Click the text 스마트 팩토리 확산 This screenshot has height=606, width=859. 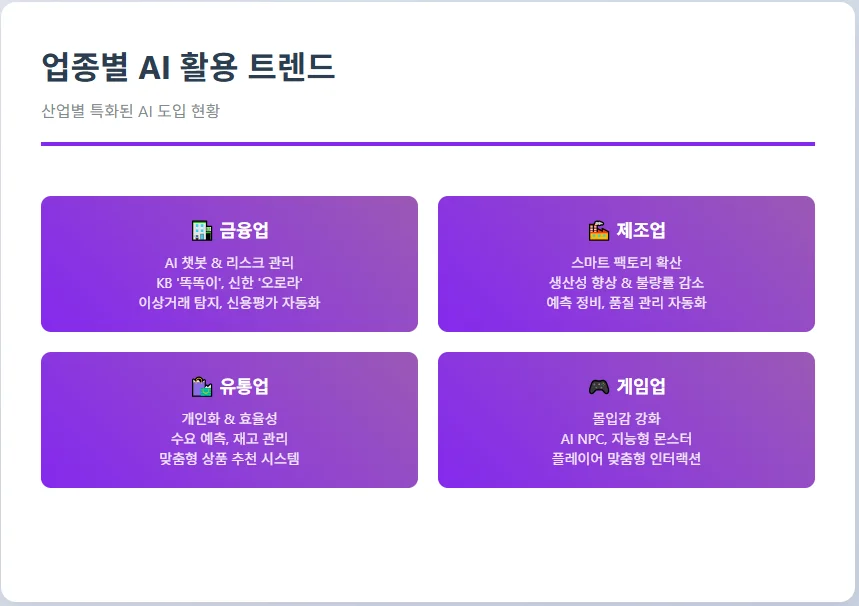[x=626, y=262]
